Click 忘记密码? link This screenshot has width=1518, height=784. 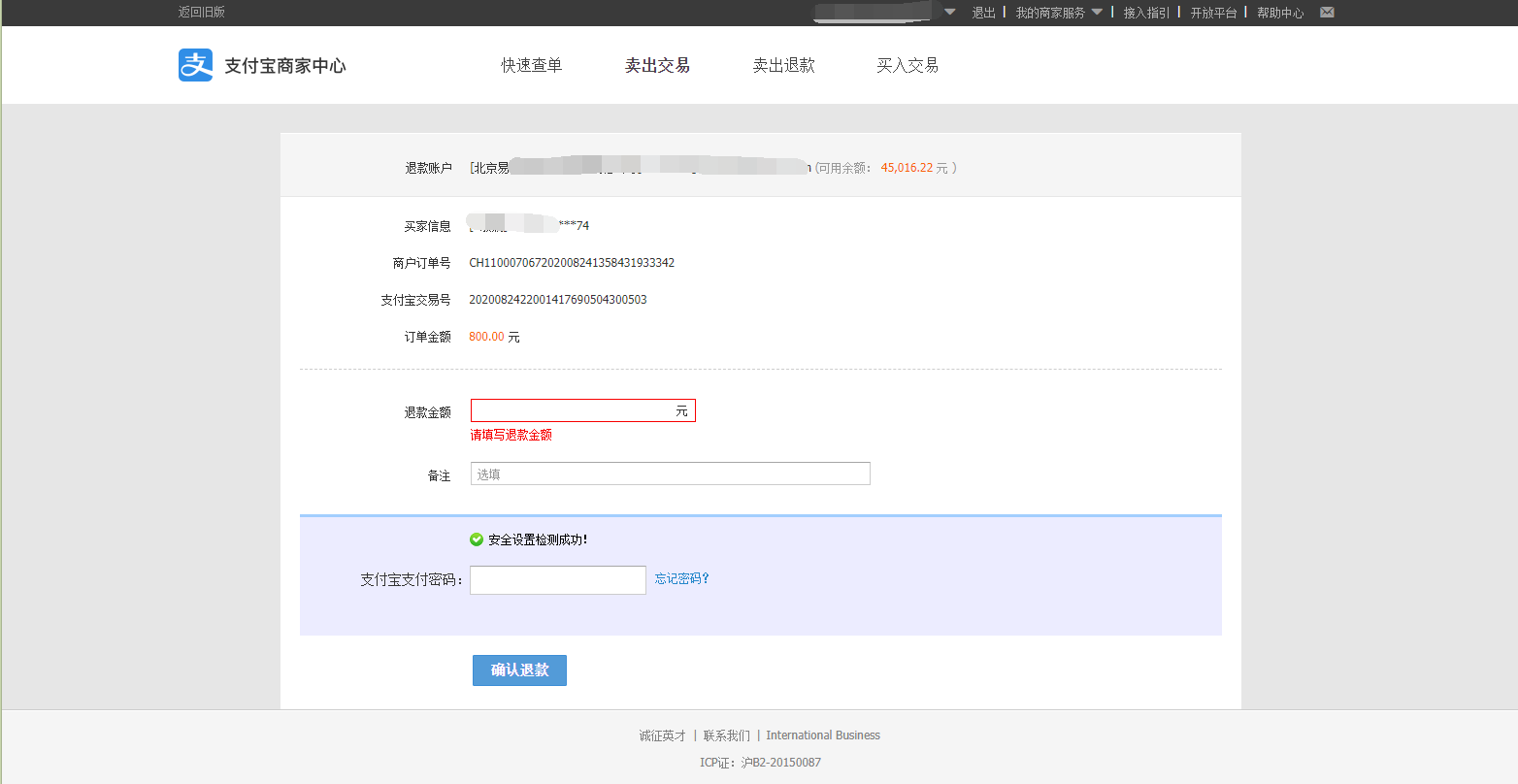pyautogui.click(x=682, y=578)
